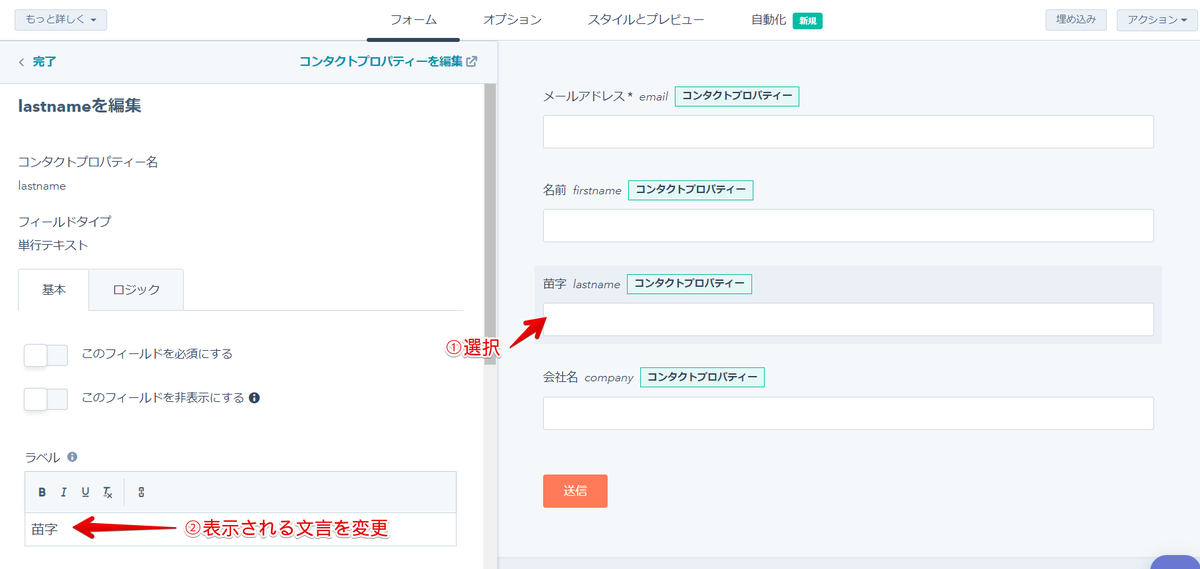1200x569 pixels.
Task: Click the 名前 firstname input field
Action: coord(848,226)
